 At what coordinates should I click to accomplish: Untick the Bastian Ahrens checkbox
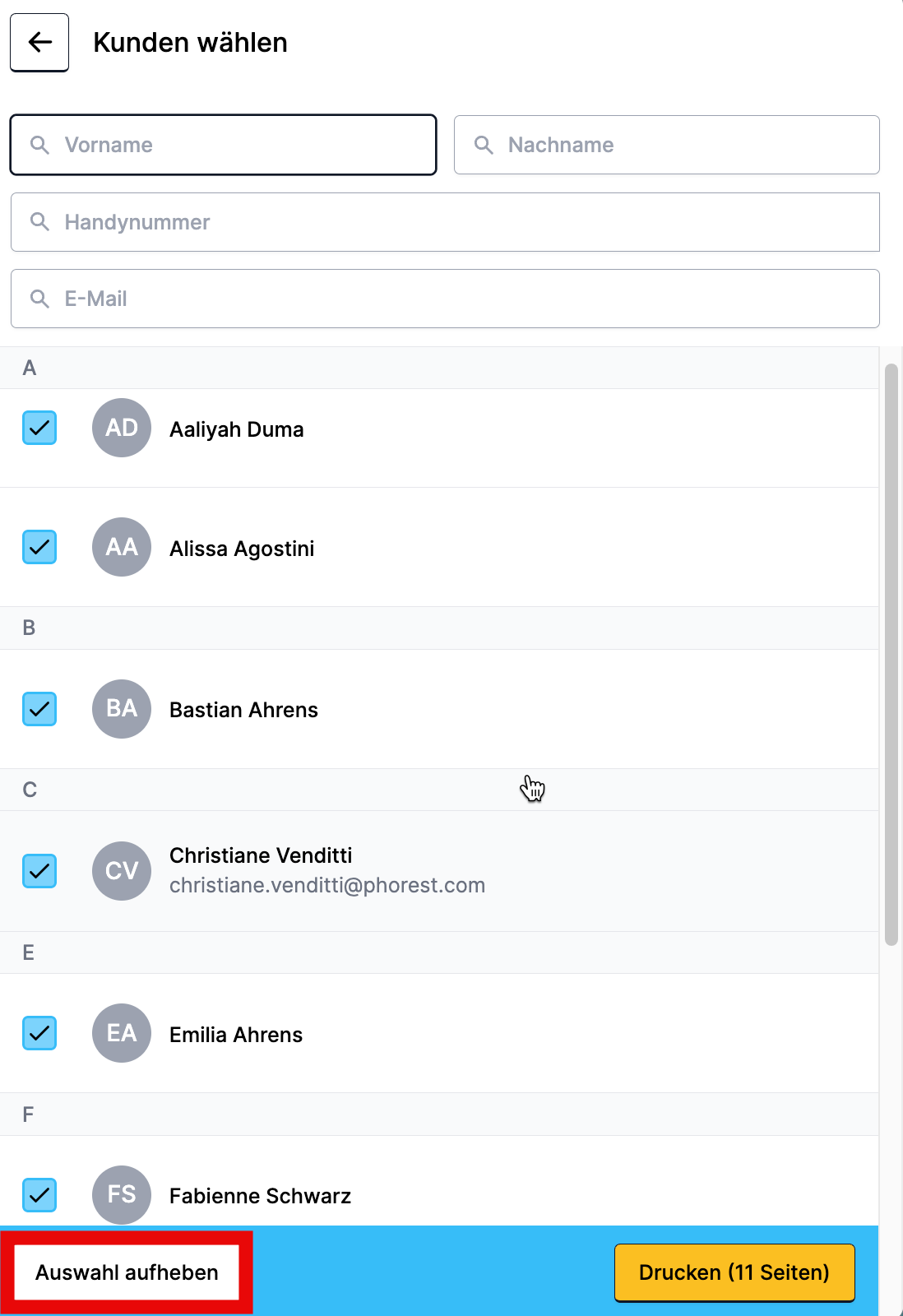tap(39, 709)
